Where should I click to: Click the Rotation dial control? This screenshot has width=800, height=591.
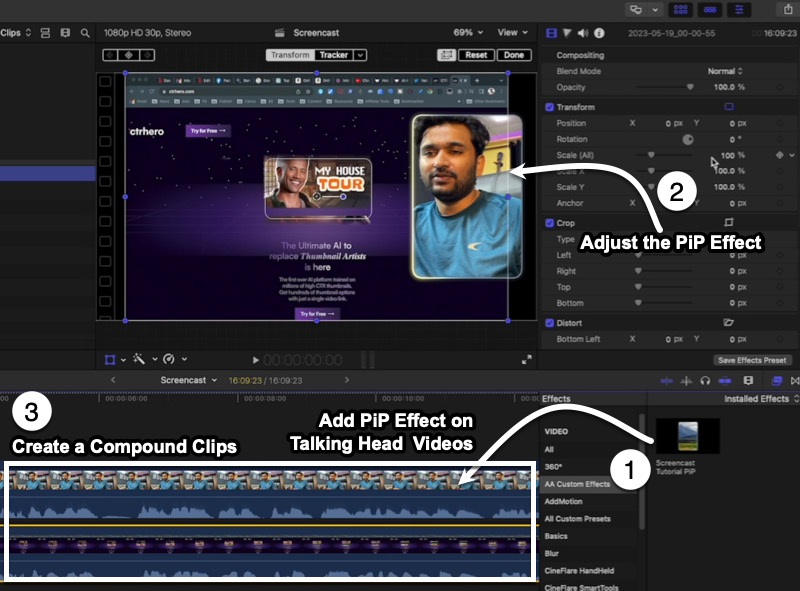688,139
